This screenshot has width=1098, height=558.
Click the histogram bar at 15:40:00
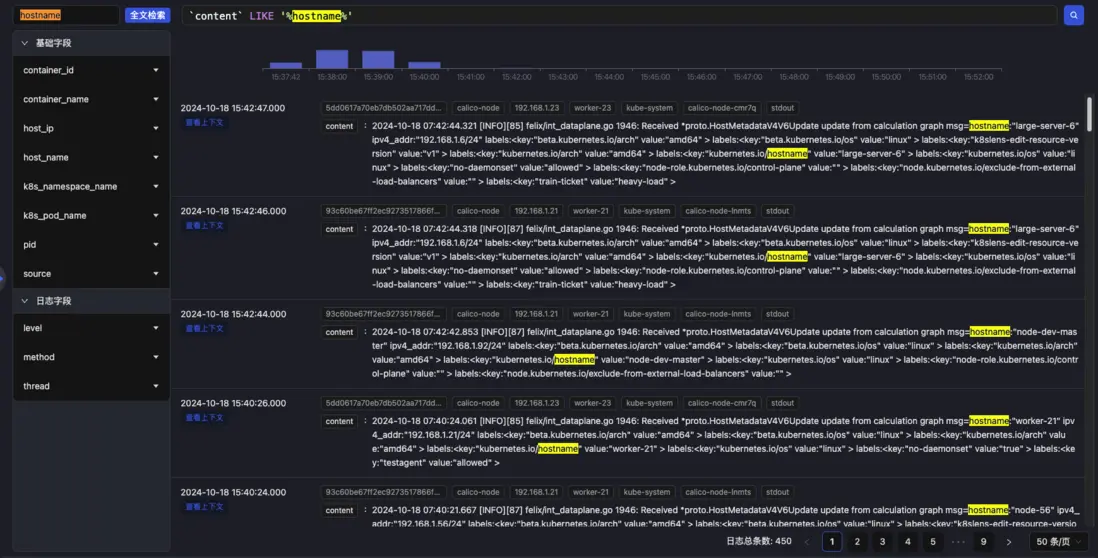[424, 65]
